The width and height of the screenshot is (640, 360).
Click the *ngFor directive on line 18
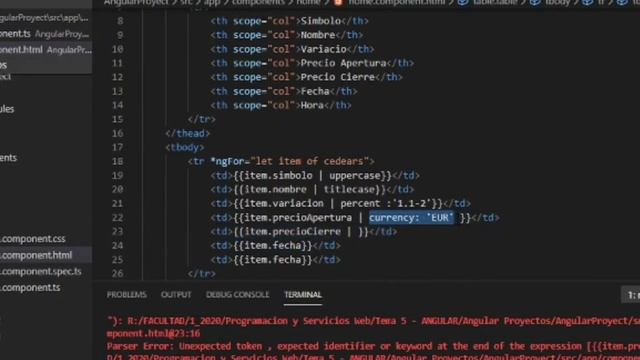coord(227,161)
